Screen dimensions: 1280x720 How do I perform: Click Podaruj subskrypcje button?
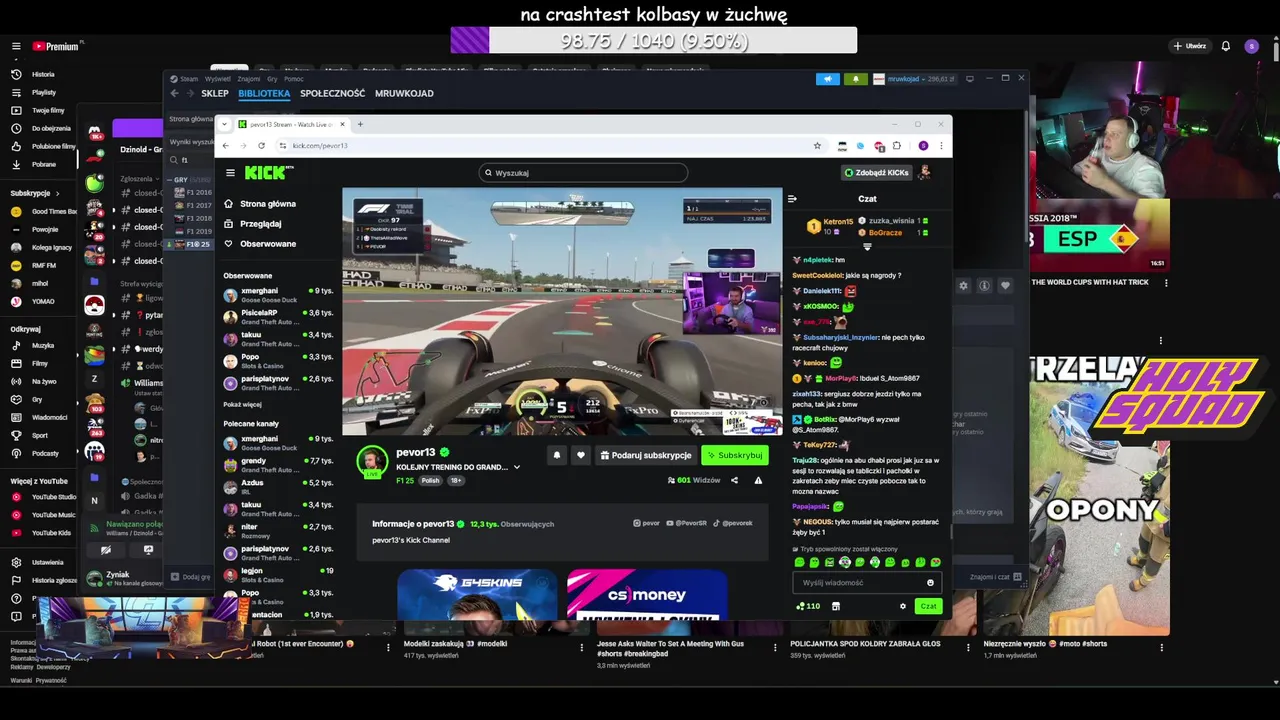(645, 455)
